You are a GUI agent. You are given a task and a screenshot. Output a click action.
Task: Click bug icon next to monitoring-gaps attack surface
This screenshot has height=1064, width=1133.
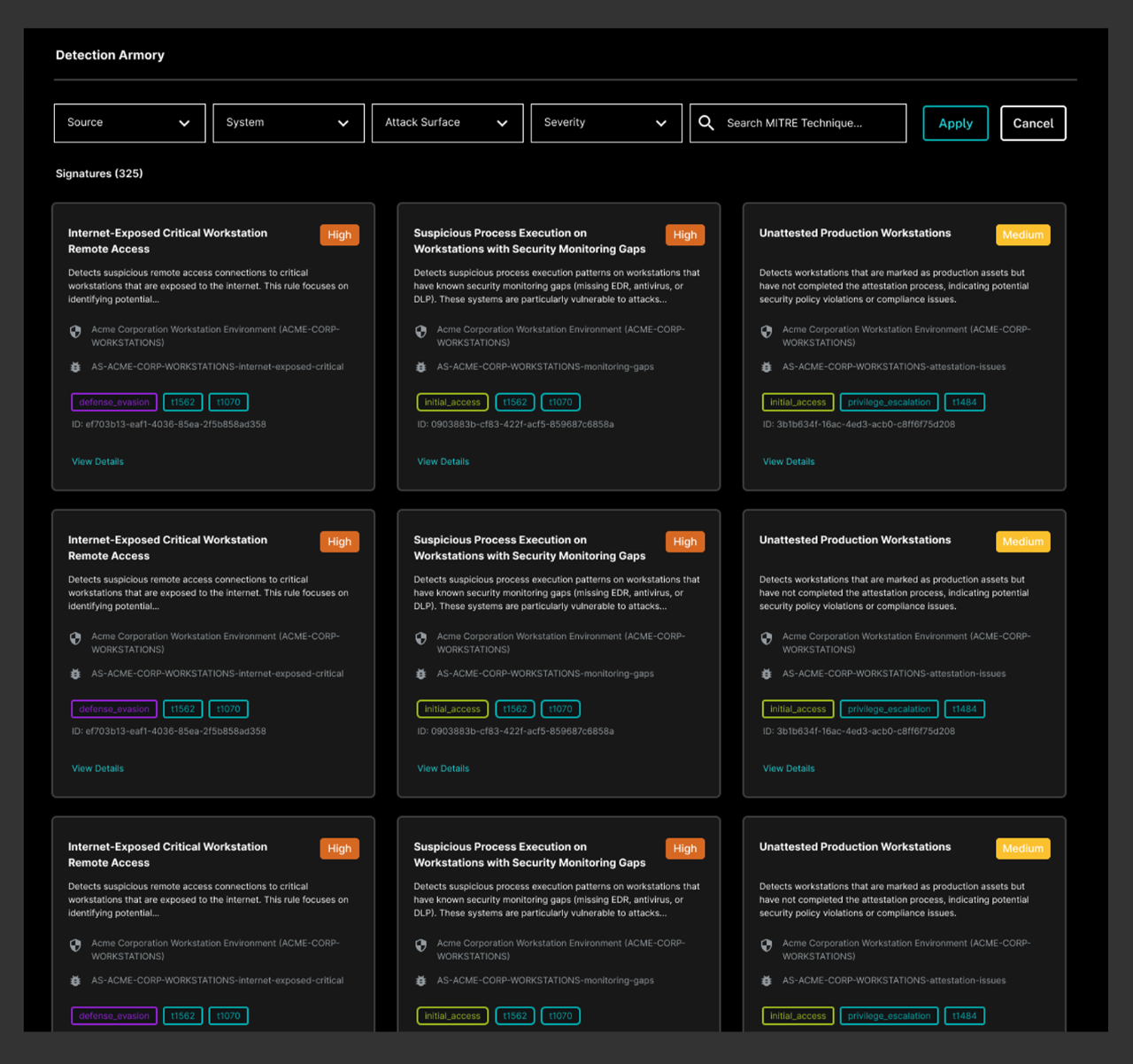pos(420,367)
